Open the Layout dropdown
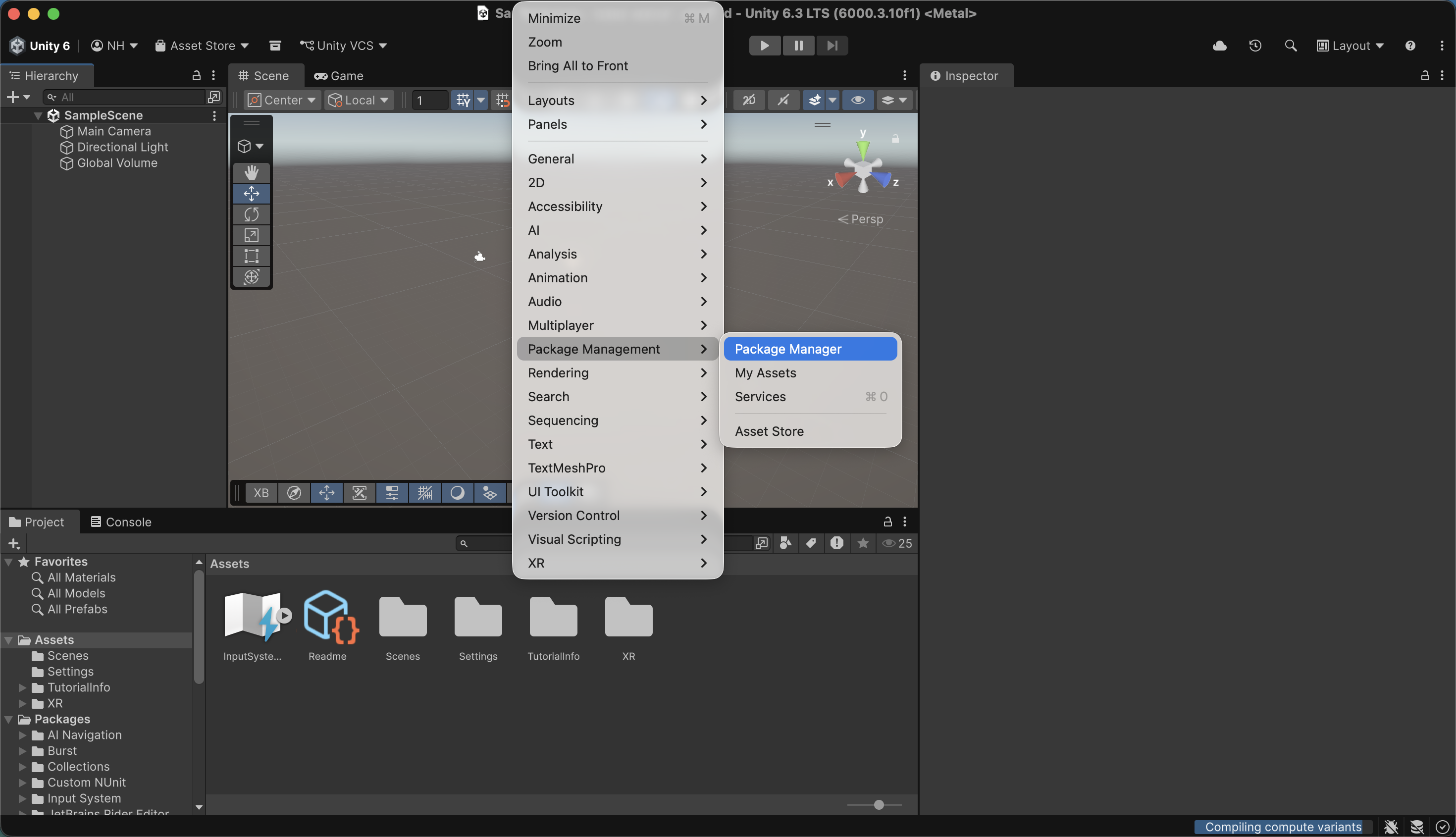Screen dimensions: 1456x837 click(x=1350, y=46)
